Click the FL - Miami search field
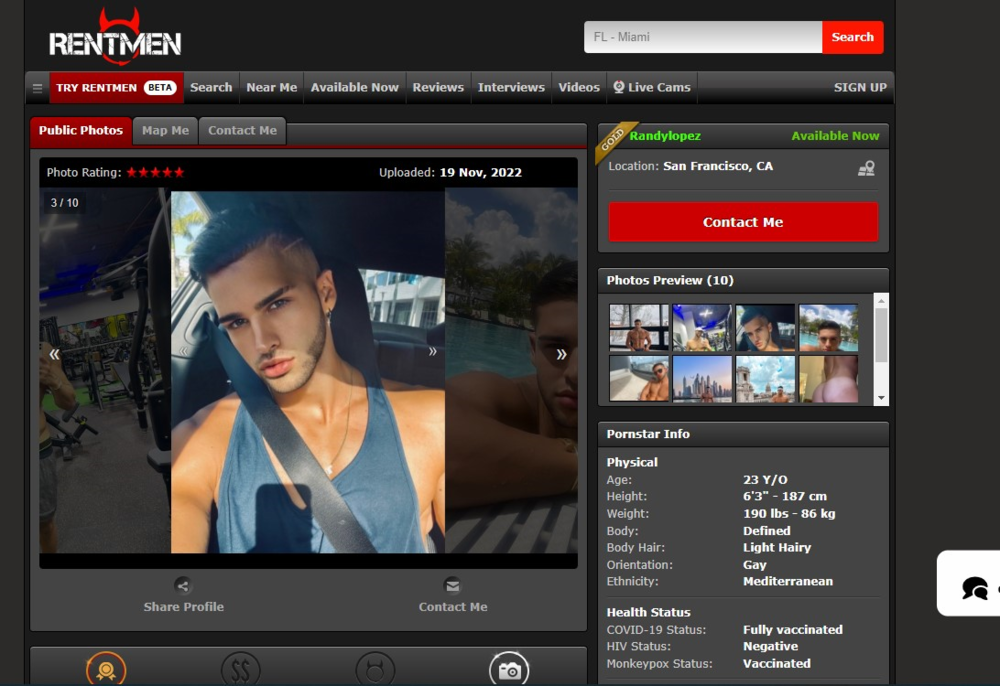The height and width of the screenshot is (686, 1000). (x=702, y=37)
